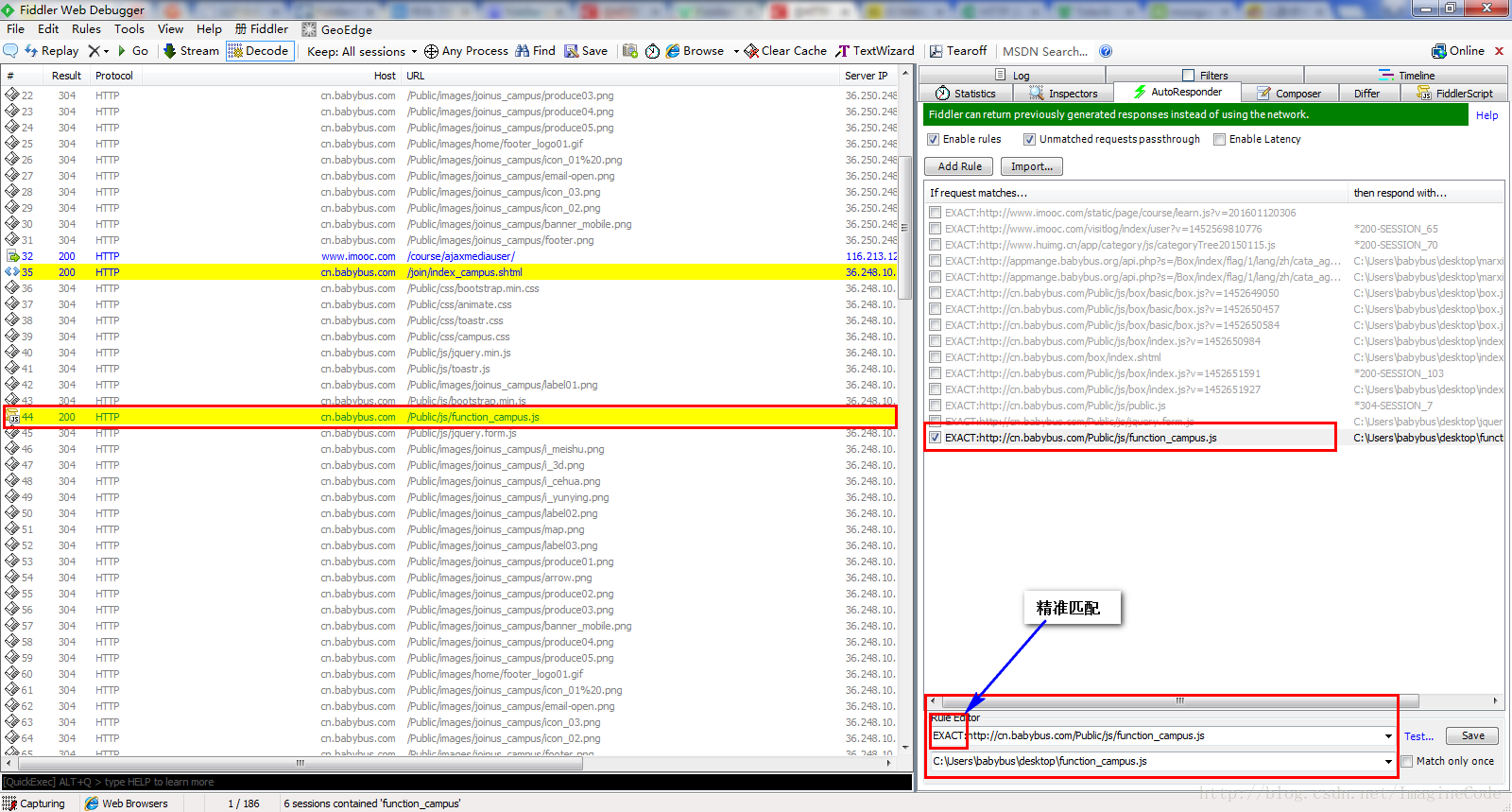Open the Any Process target picker

[x=466, y=51]
